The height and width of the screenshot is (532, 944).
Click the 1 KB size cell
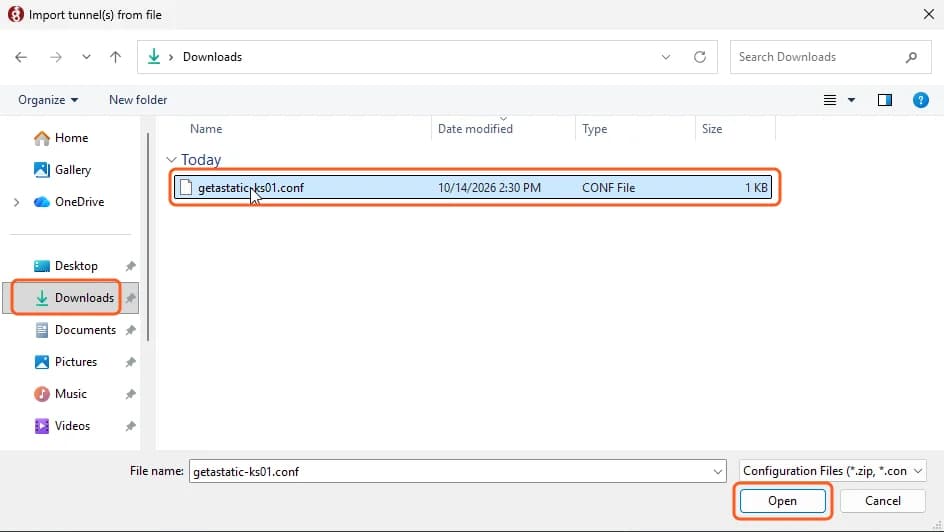[756, 188]
